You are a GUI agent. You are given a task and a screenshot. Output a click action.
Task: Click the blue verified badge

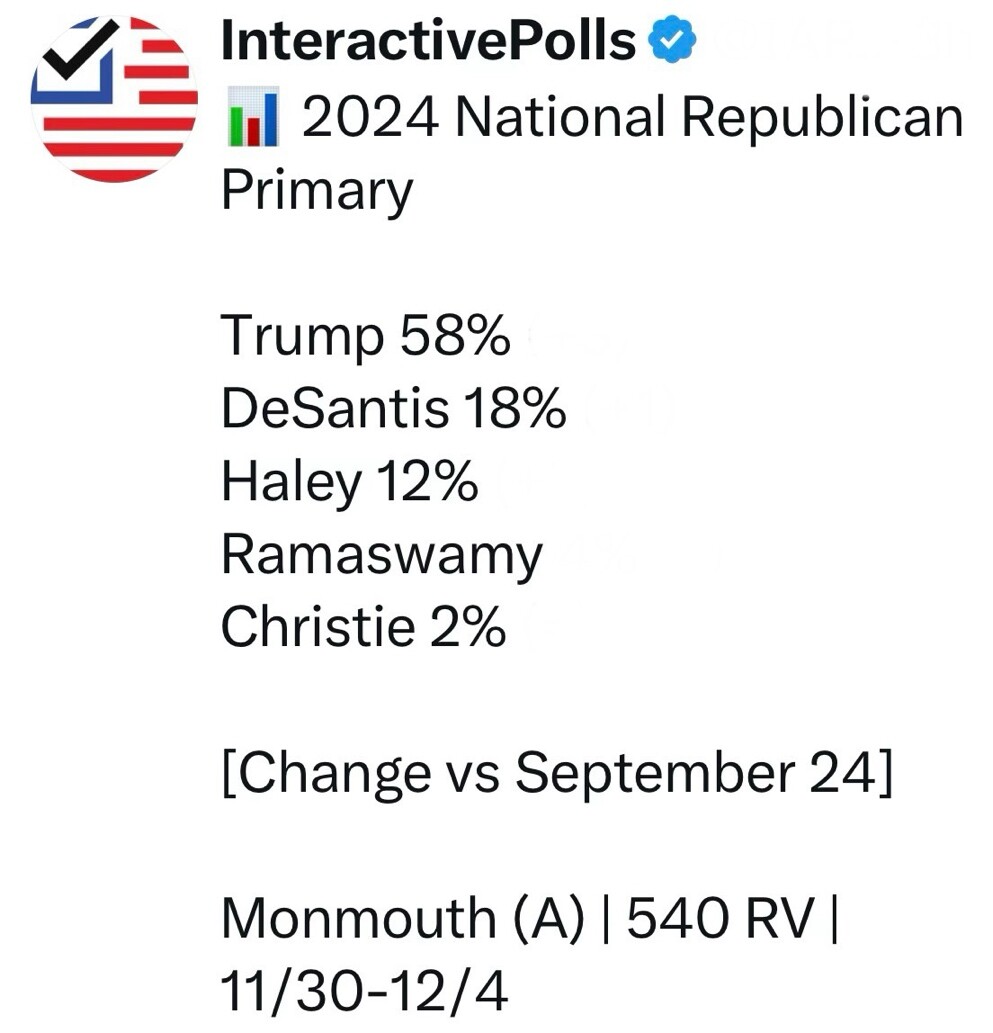(672, 40)
